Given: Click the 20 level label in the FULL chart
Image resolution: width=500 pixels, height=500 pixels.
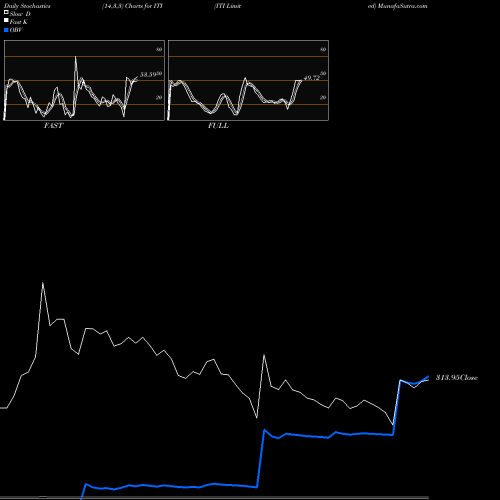Looking at the screenshot, I should 323,97.
